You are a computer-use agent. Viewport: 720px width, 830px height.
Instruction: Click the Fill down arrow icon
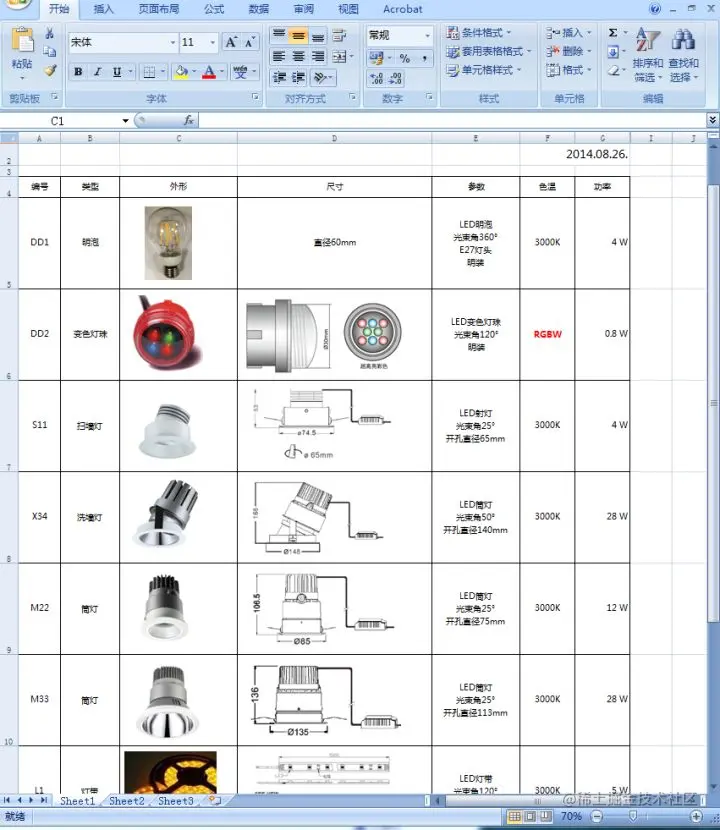click(613, 51)
